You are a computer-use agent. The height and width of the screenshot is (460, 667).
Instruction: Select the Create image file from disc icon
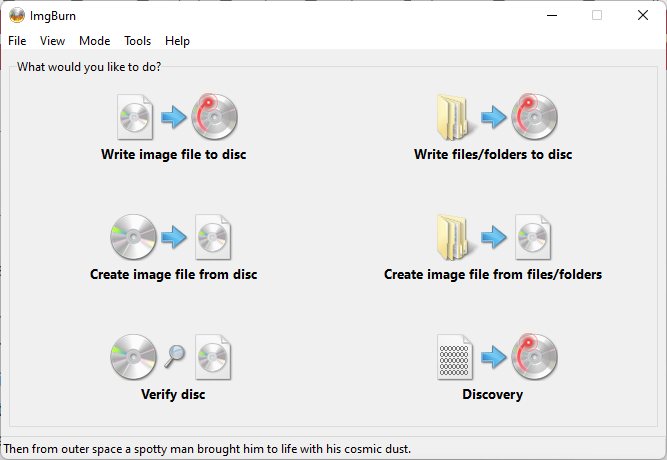pyautogui.click(x=171, y=237)
